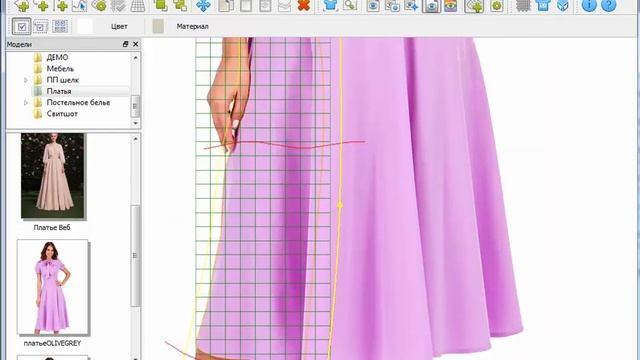Select the Постельное белье folder
Viewport: 640px width, 360px height.
point(78,102)
